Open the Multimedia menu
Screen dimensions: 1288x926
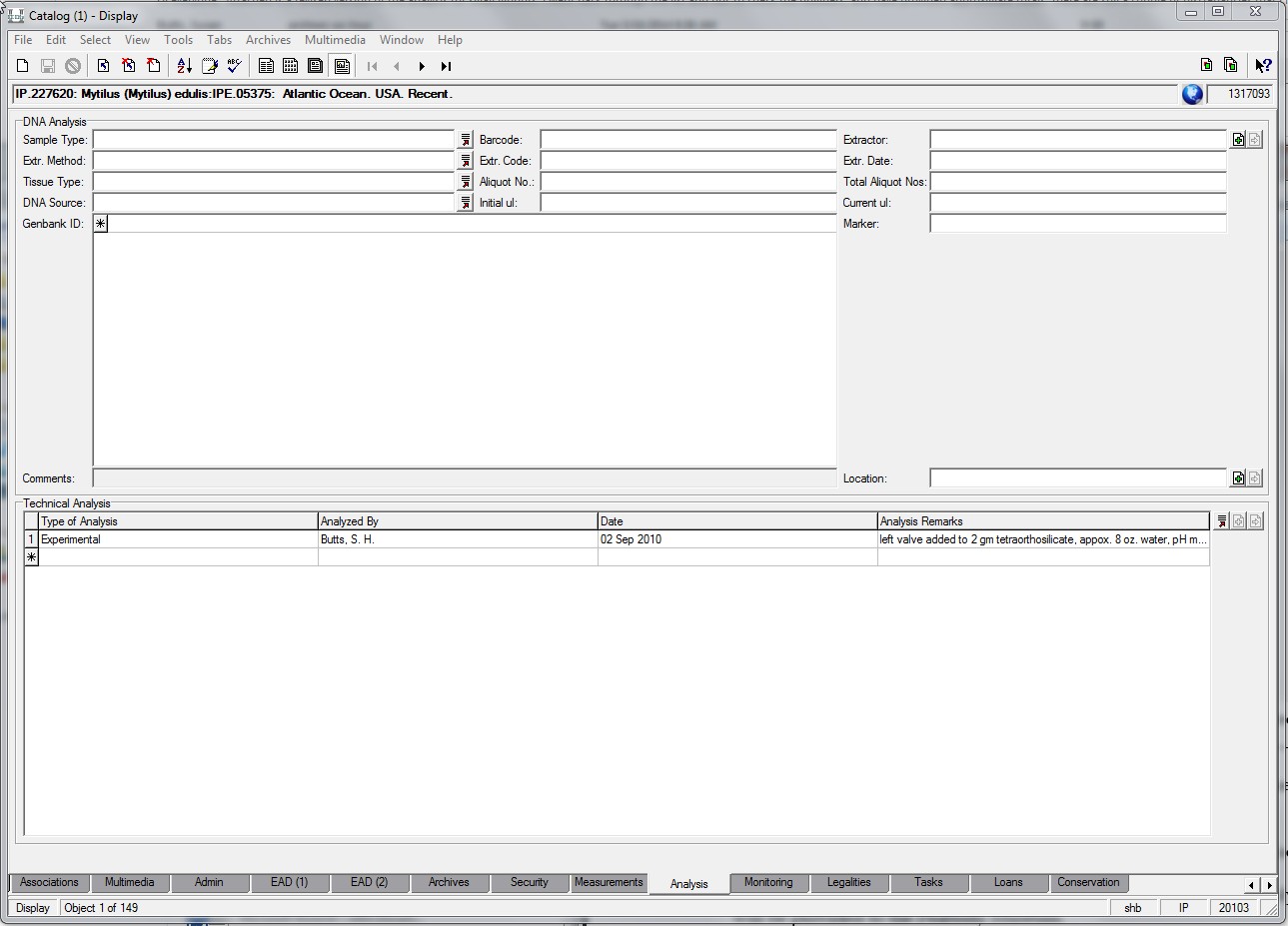point(335,40)
